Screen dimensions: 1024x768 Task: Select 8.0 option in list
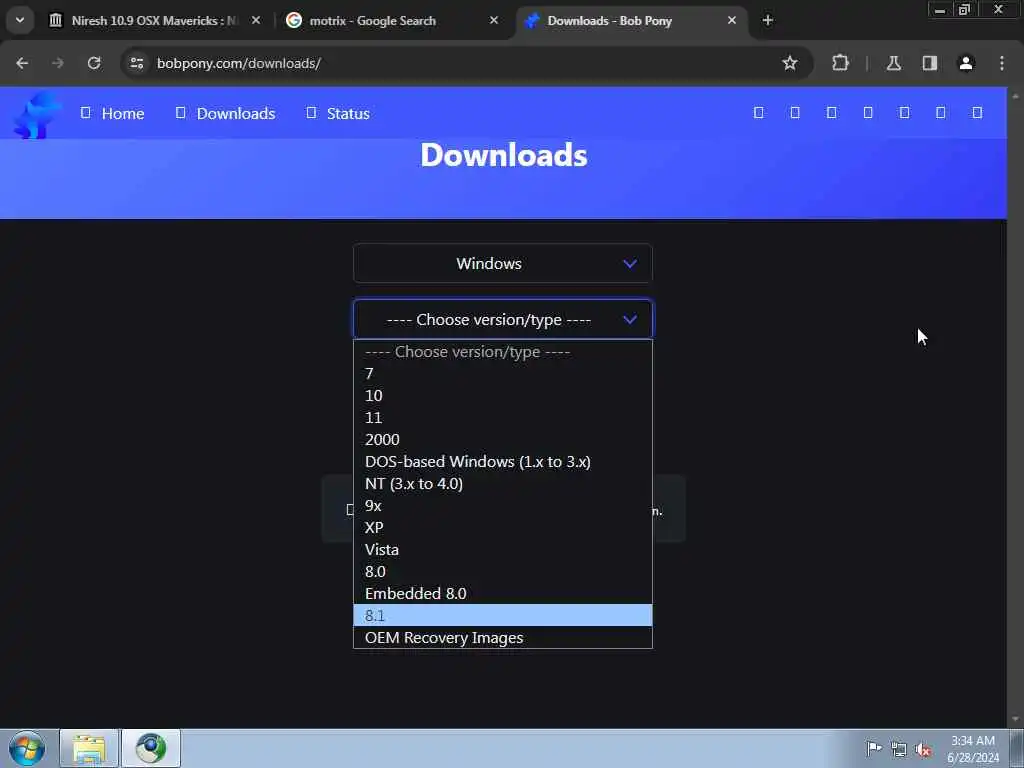tap(503, 571)
